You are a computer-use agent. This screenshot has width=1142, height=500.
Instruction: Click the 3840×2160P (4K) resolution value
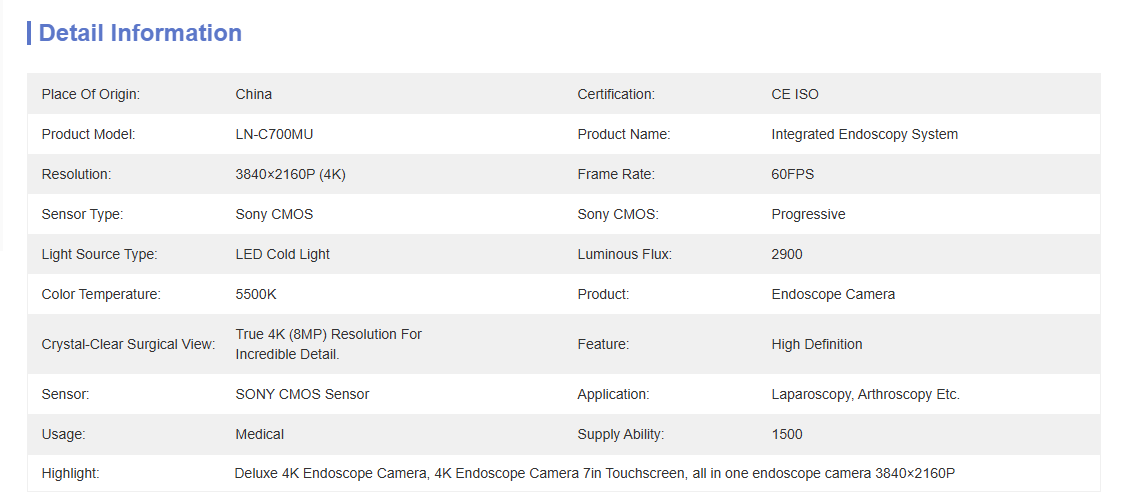[x=290, y=174]
